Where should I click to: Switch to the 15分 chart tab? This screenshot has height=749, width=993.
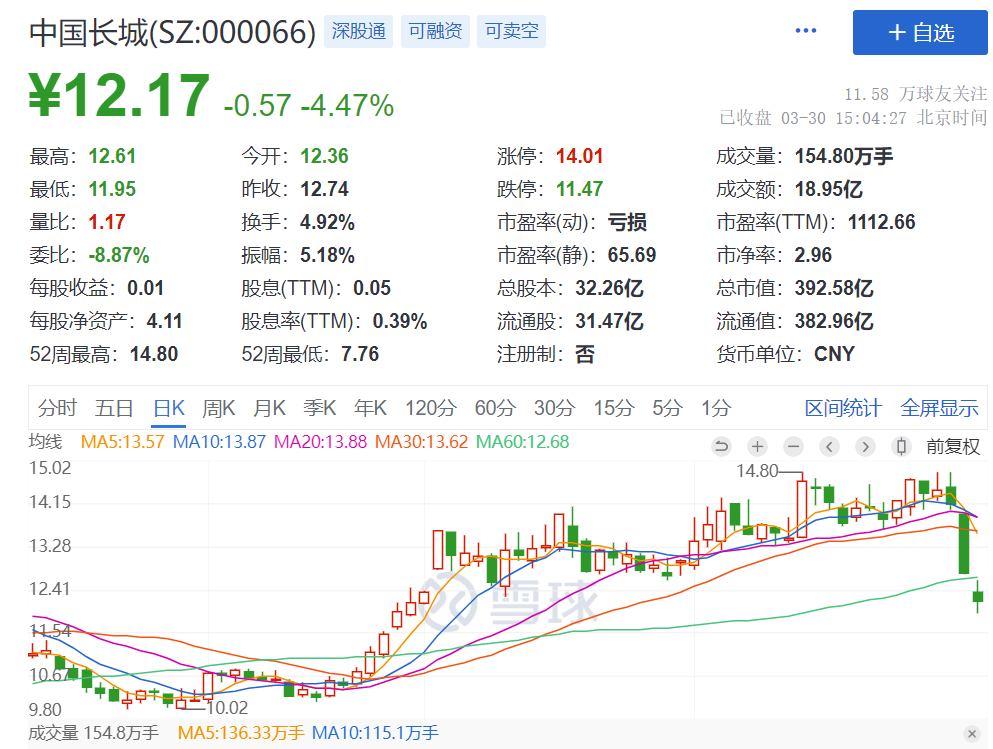(613, 408)
